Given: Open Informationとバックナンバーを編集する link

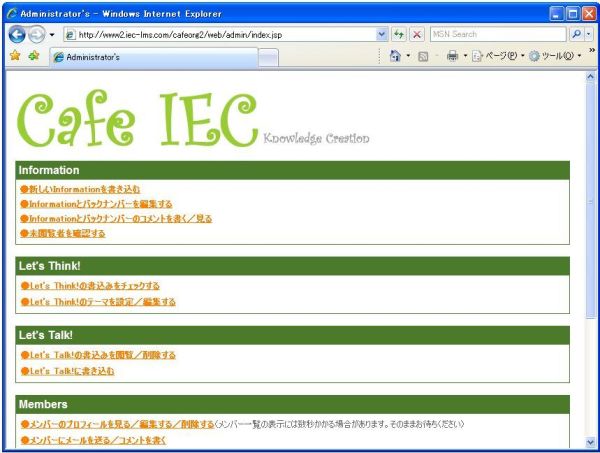Looking at the screenshot, I should click(x=96, y=204).
